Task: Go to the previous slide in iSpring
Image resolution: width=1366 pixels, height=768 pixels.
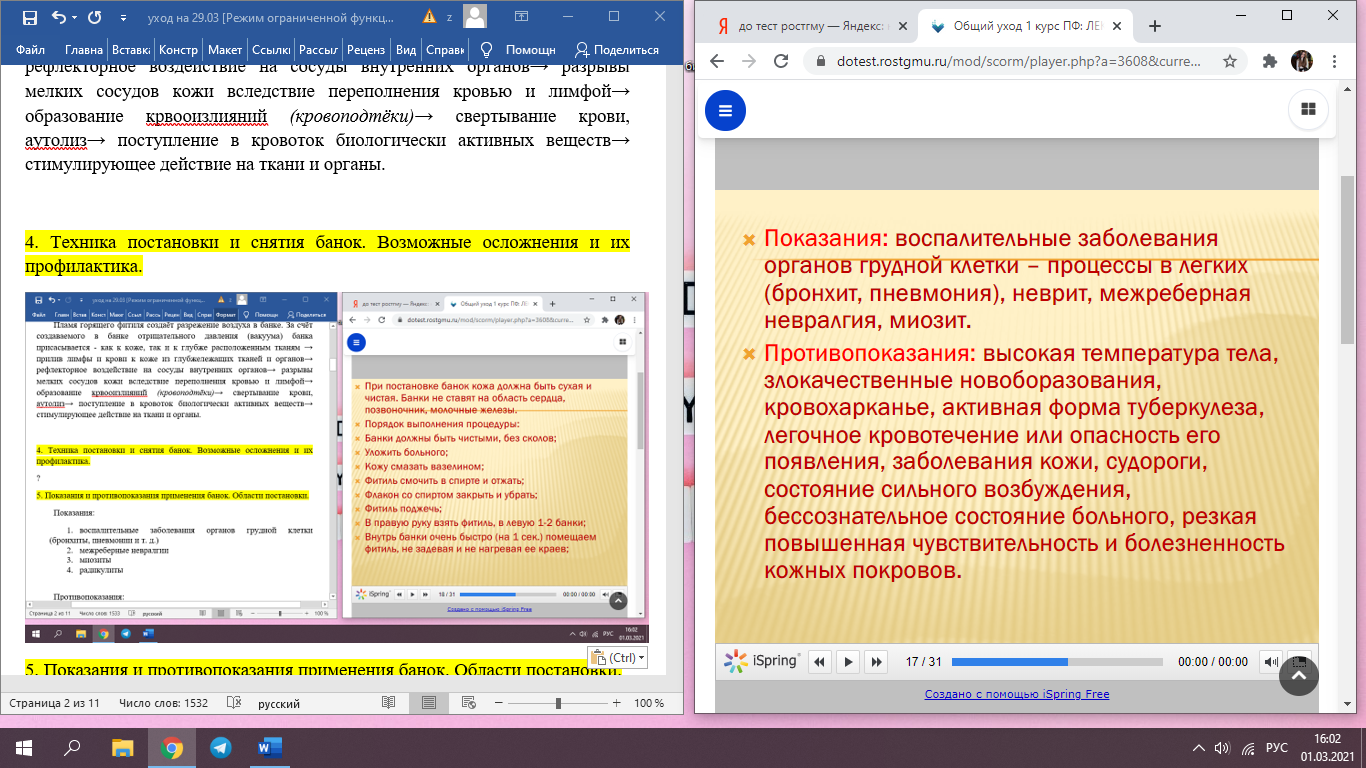Action: 820,661
